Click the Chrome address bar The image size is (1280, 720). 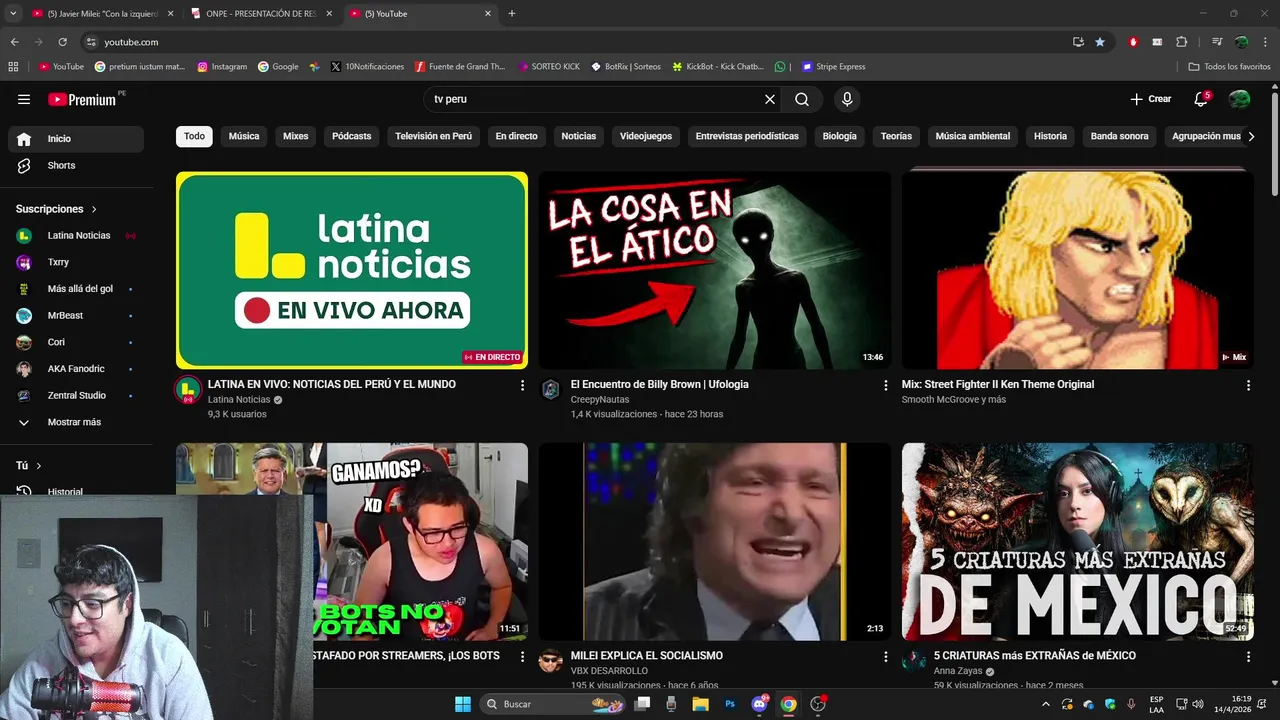click(575, 42)
